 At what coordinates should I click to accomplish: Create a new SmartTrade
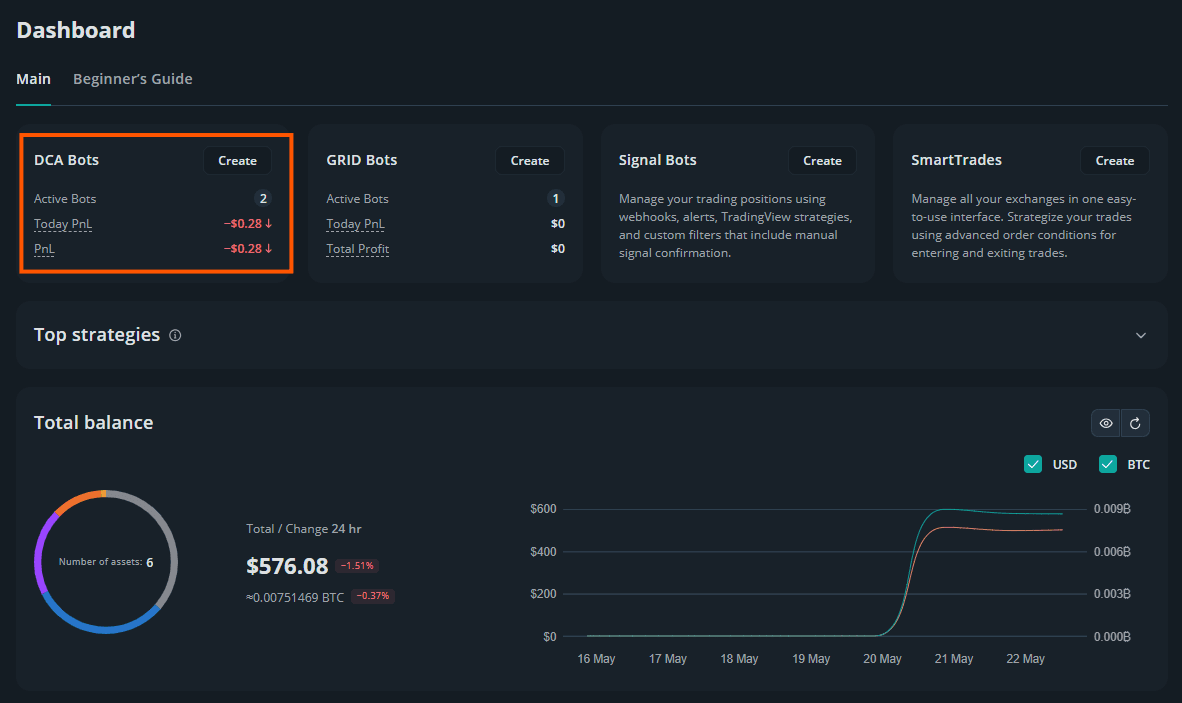pos(1115,160)
